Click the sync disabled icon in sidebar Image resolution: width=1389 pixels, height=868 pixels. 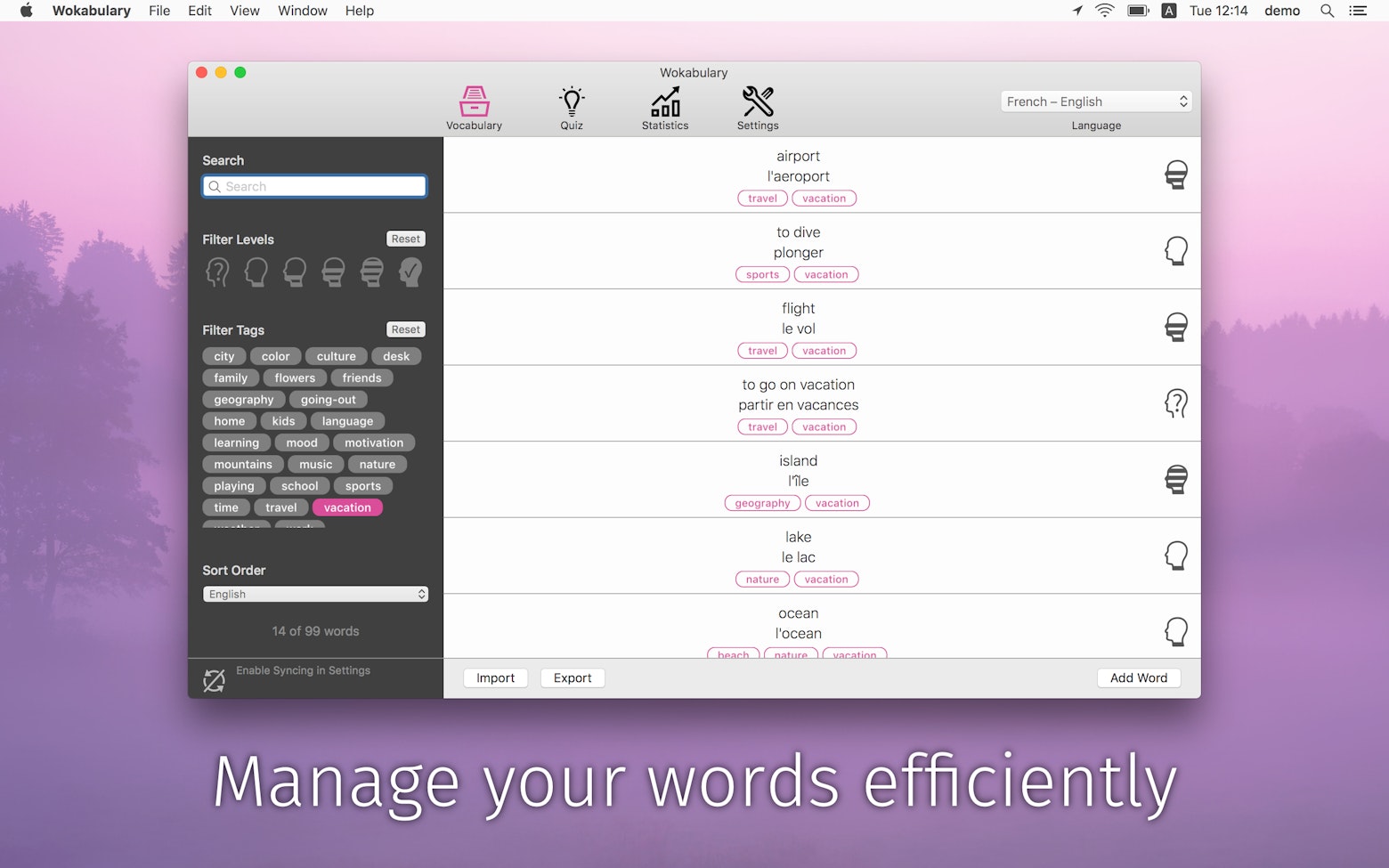pyautogui.click(x=215, y=680)
